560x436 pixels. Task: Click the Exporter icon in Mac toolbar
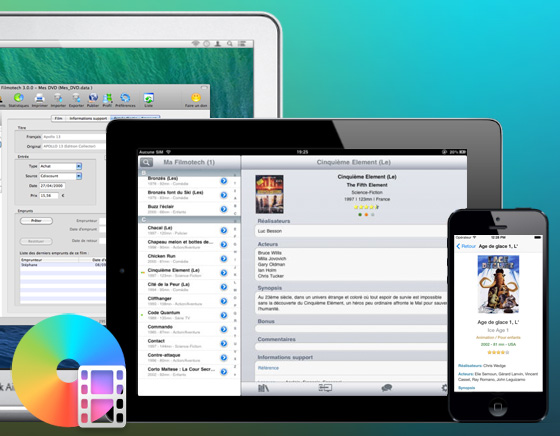coord(76,100)
